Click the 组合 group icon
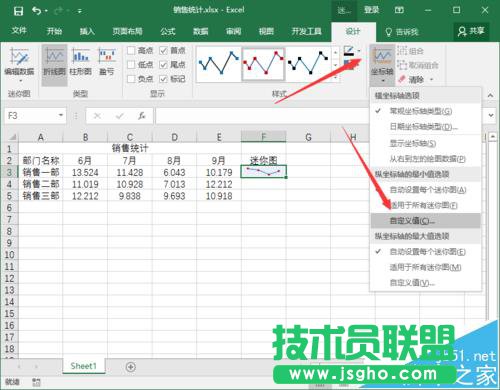Image resolution: width=500 pixels, height=390 pixels. pos(402,51)
